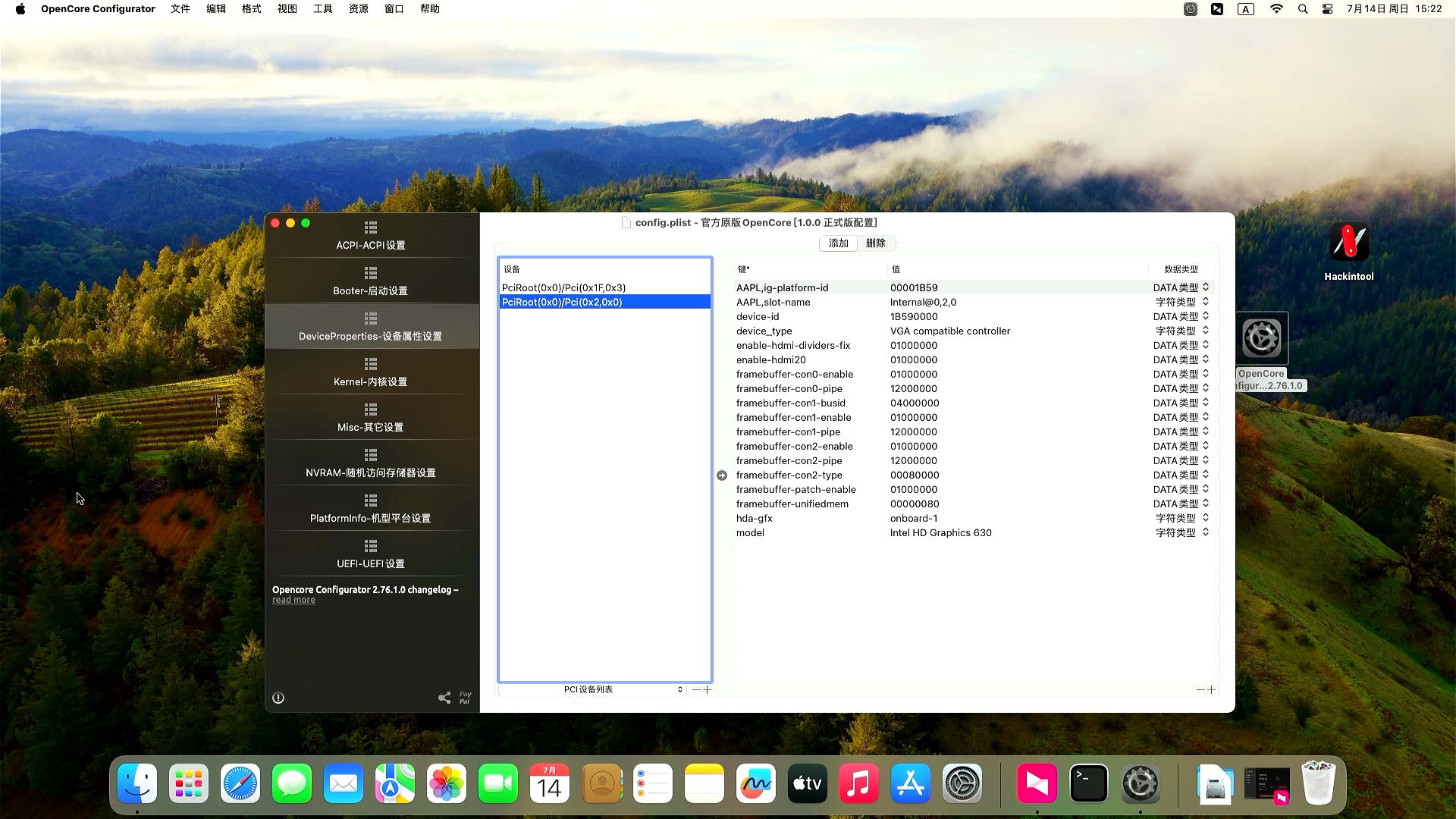Open Booter boot settings section
Image resolution: width=1456 pixels, height=819 pixels.
(371, 281)
